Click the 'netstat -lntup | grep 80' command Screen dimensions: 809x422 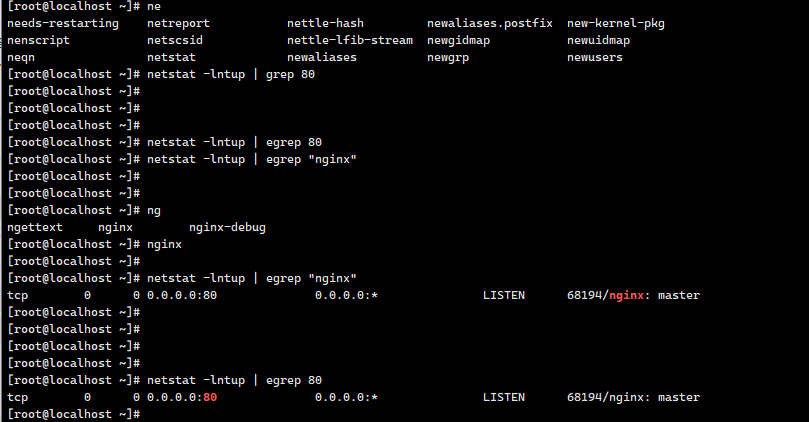pyautogui.click(x=231, y=74)
